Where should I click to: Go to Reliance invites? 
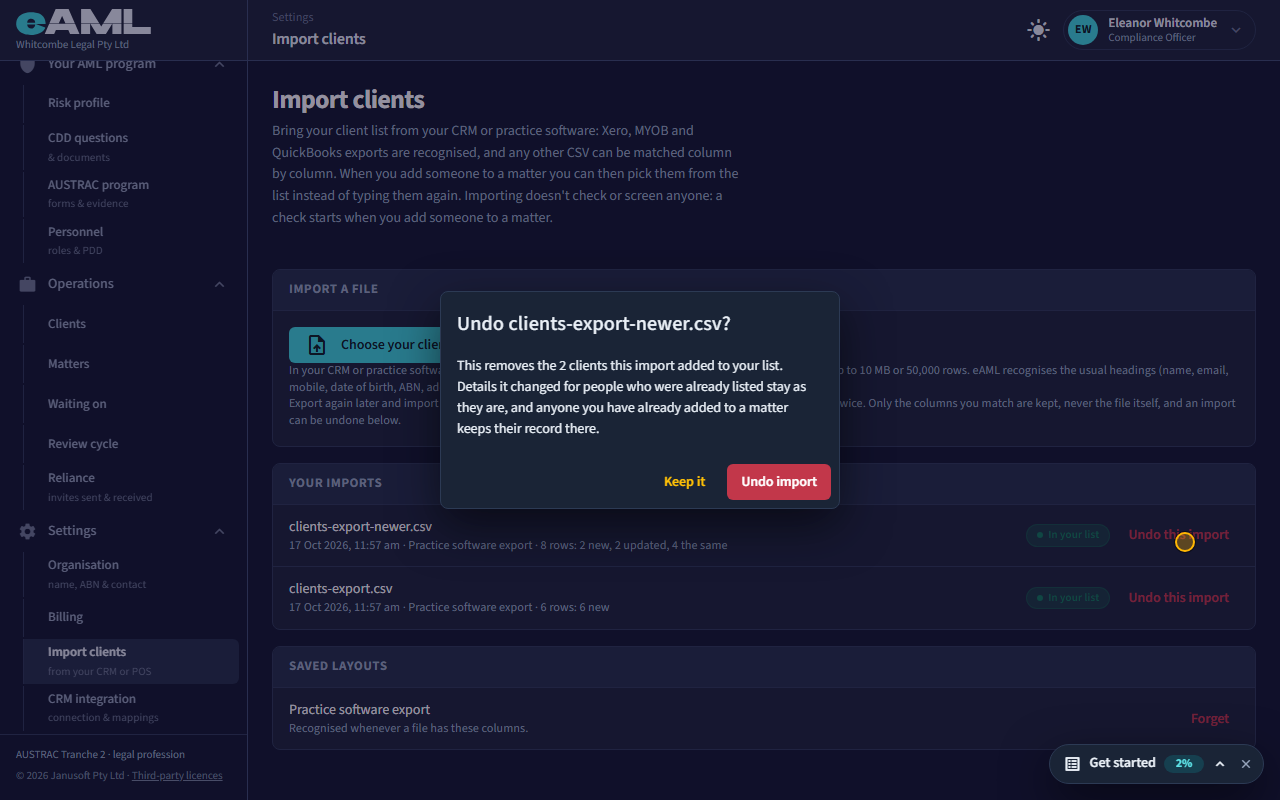click(131, 486)
